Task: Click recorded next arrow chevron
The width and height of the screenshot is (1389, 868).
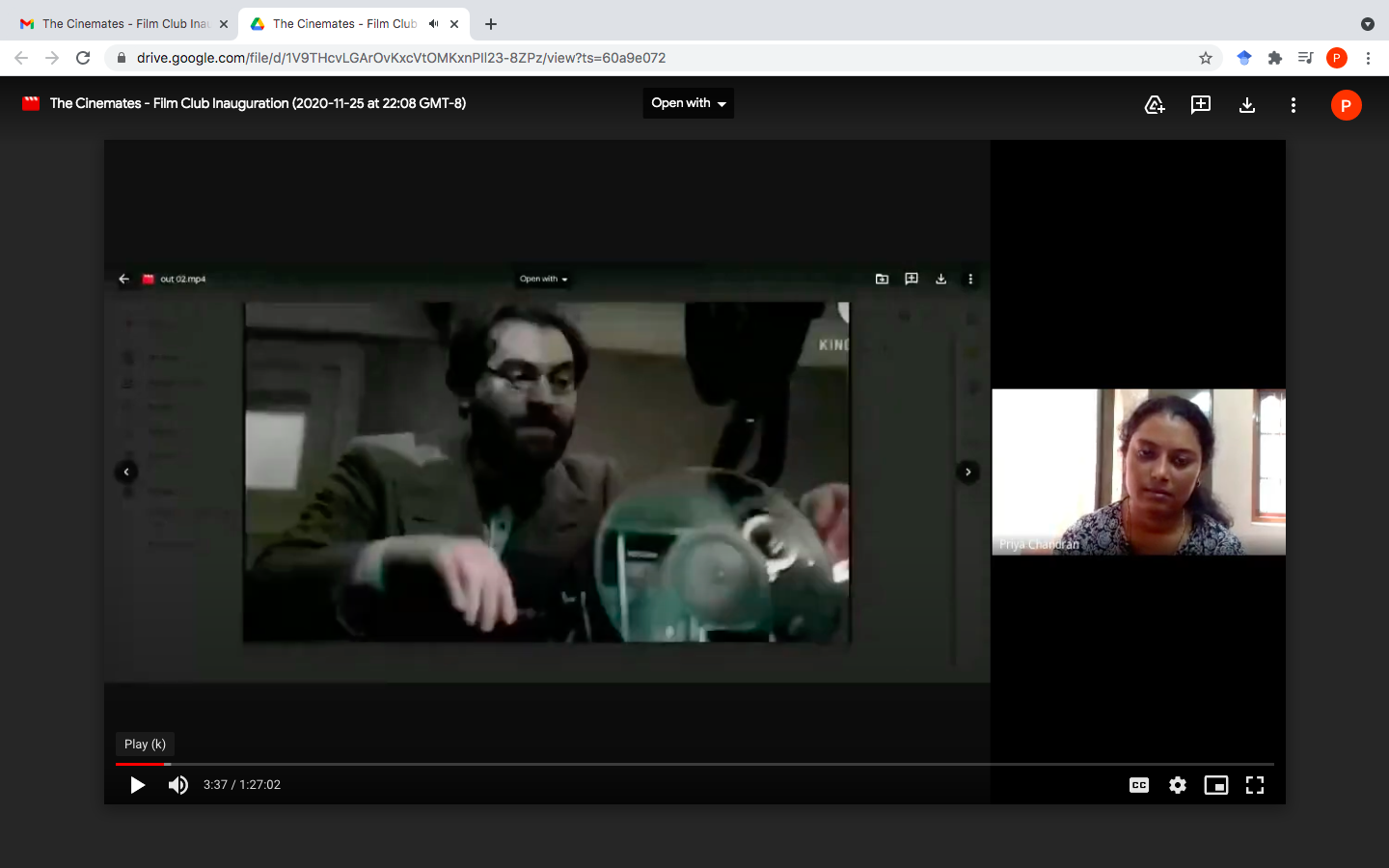Action: [x=968, y=472]
